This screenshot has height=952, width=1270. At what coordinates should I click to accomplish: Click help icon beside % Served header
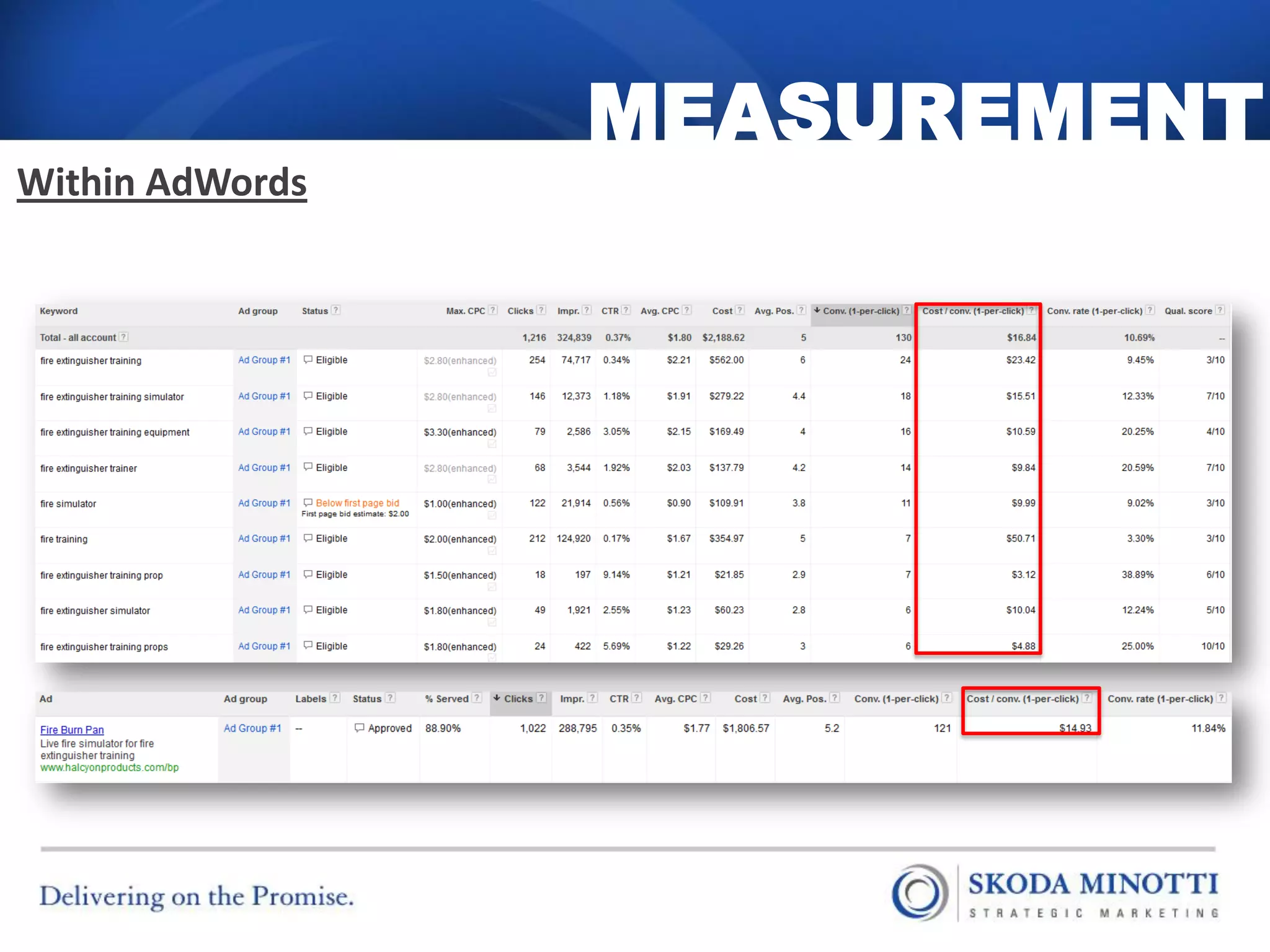click(477, 698)
